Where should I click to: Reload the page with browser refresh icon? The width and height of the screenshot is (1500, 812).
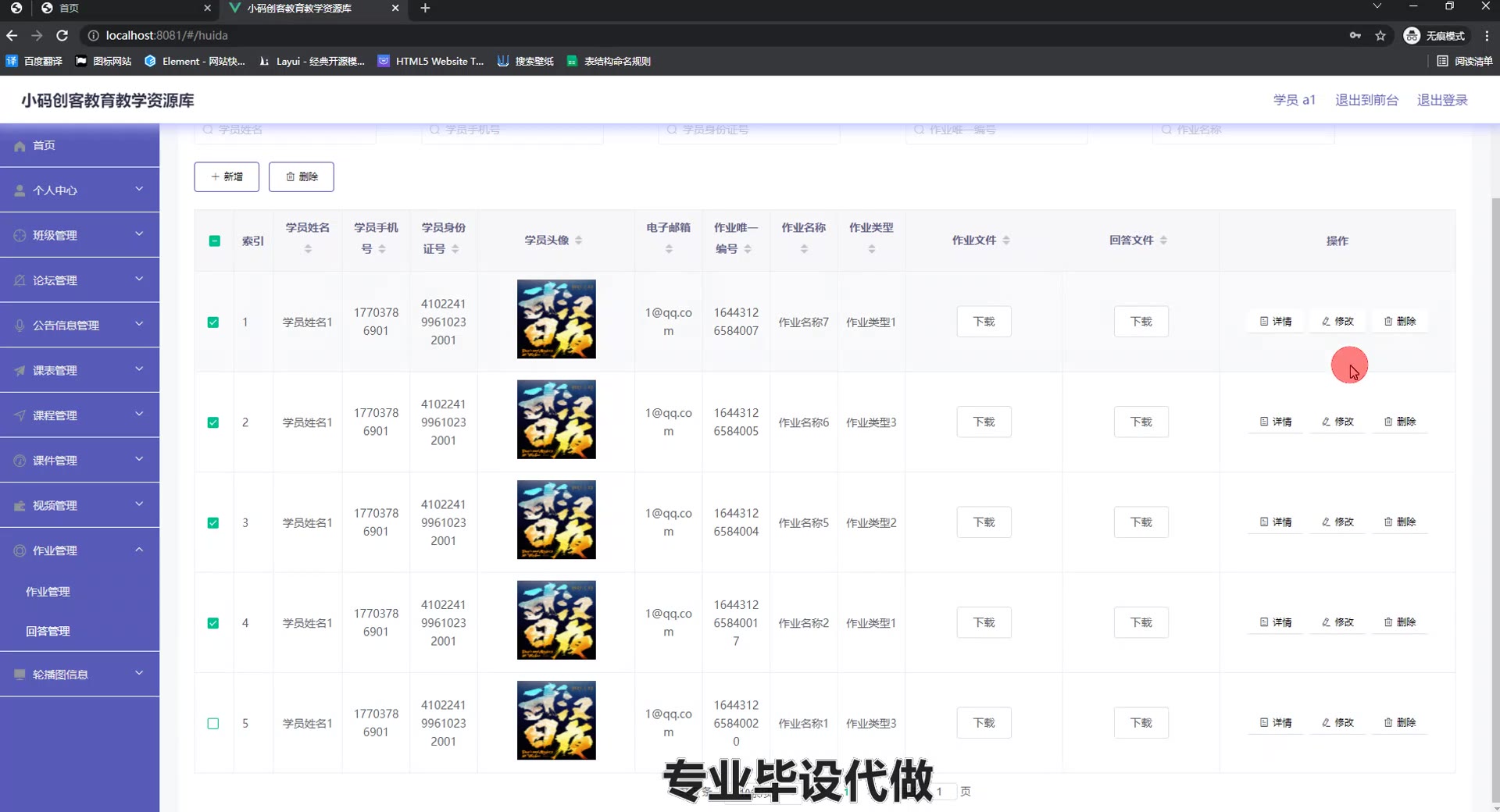[62, 35]
